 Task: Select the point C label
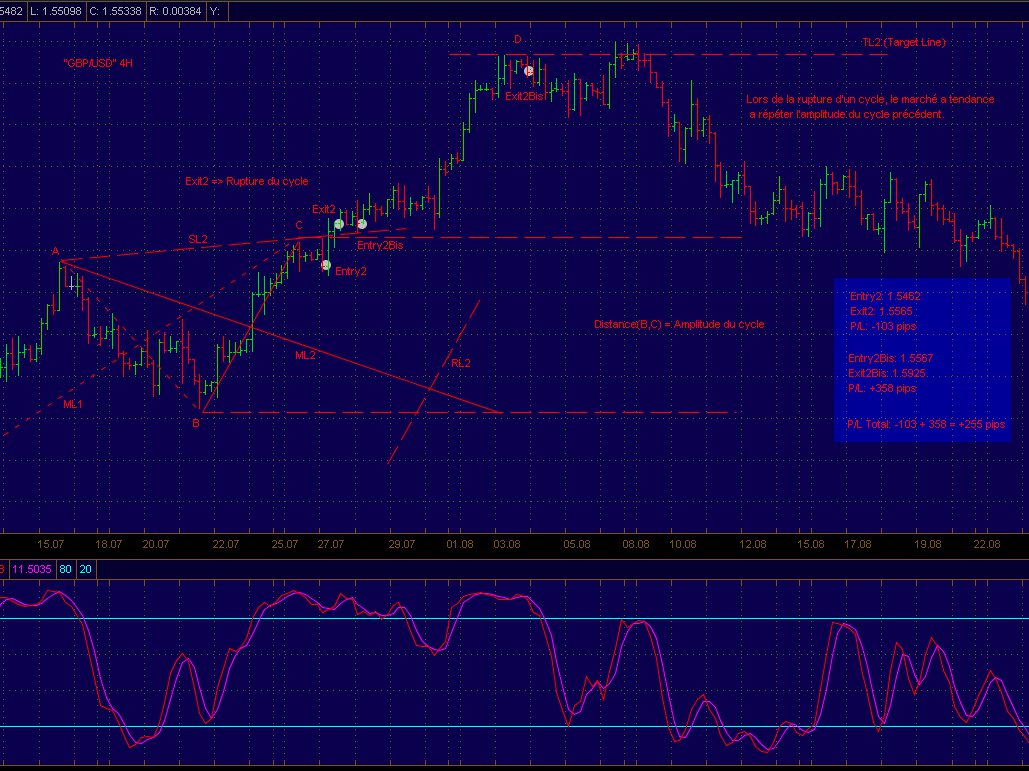(x=299, y=225)
